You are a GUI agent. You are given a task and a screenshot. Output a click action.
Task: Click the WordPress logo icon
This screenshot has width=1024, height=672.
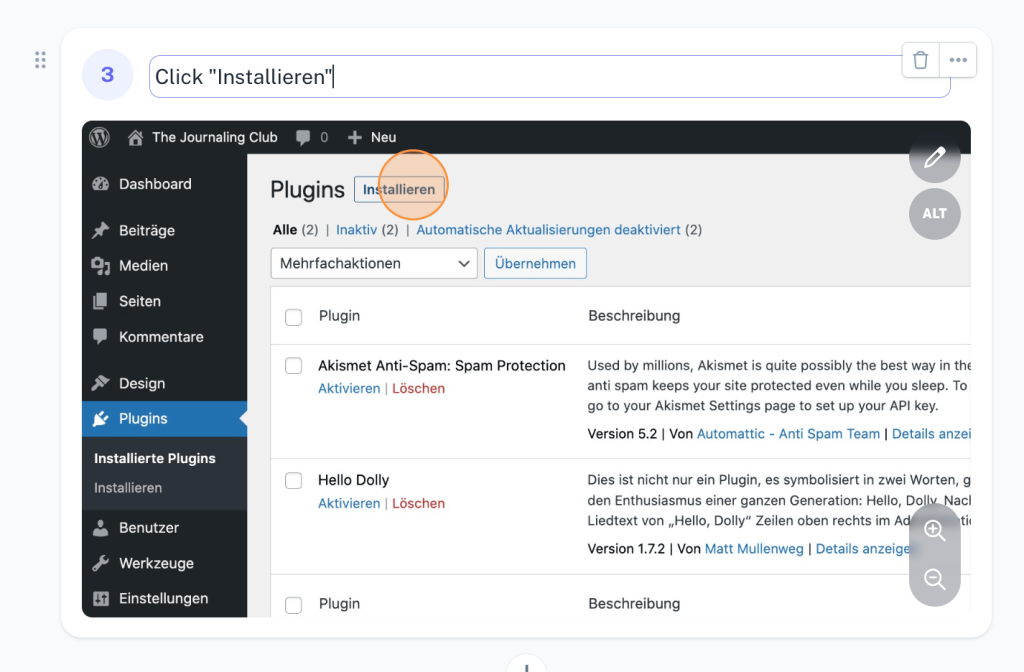[99, 138]
